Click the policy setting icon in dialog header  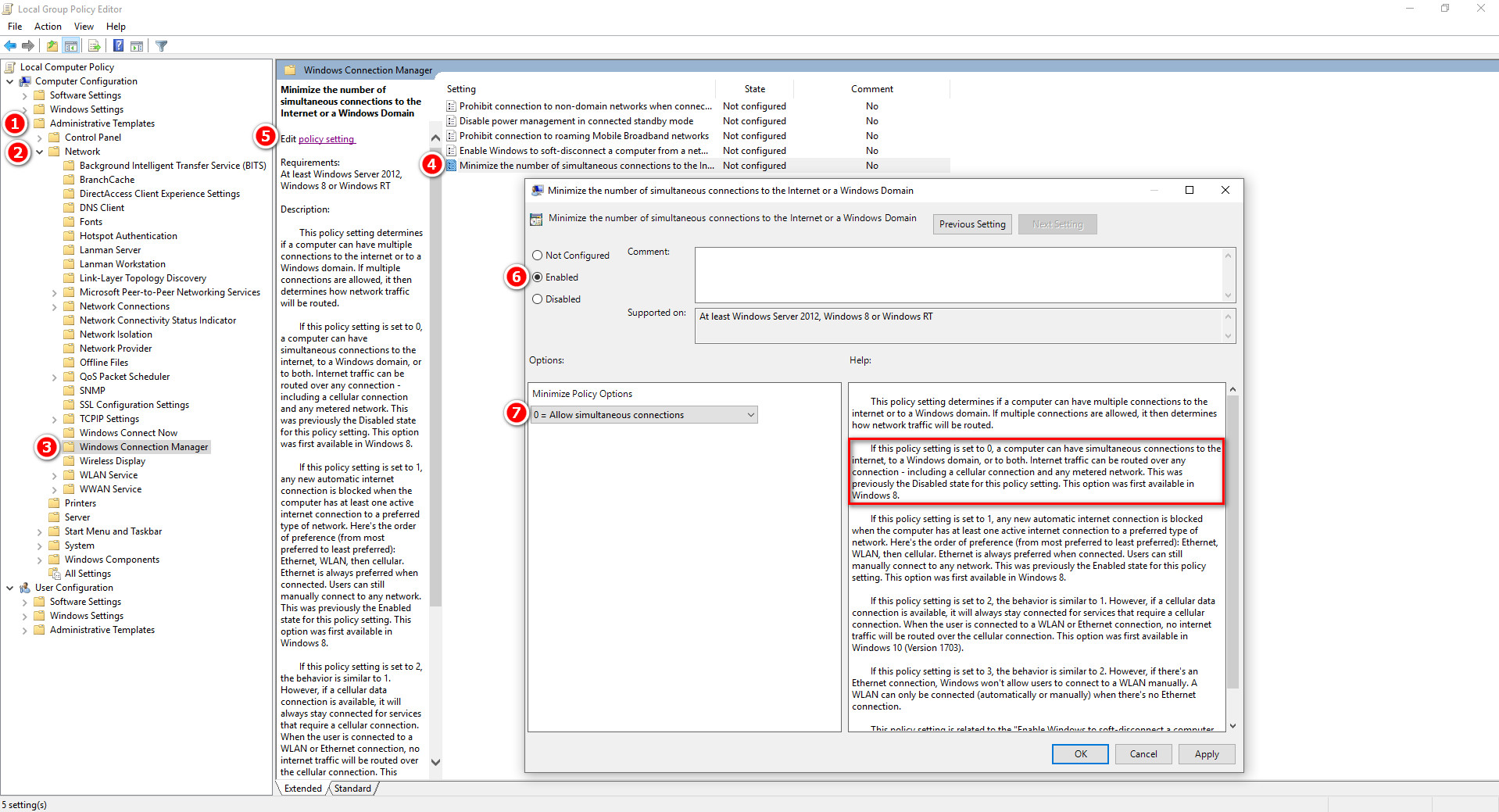coord(536,220)
